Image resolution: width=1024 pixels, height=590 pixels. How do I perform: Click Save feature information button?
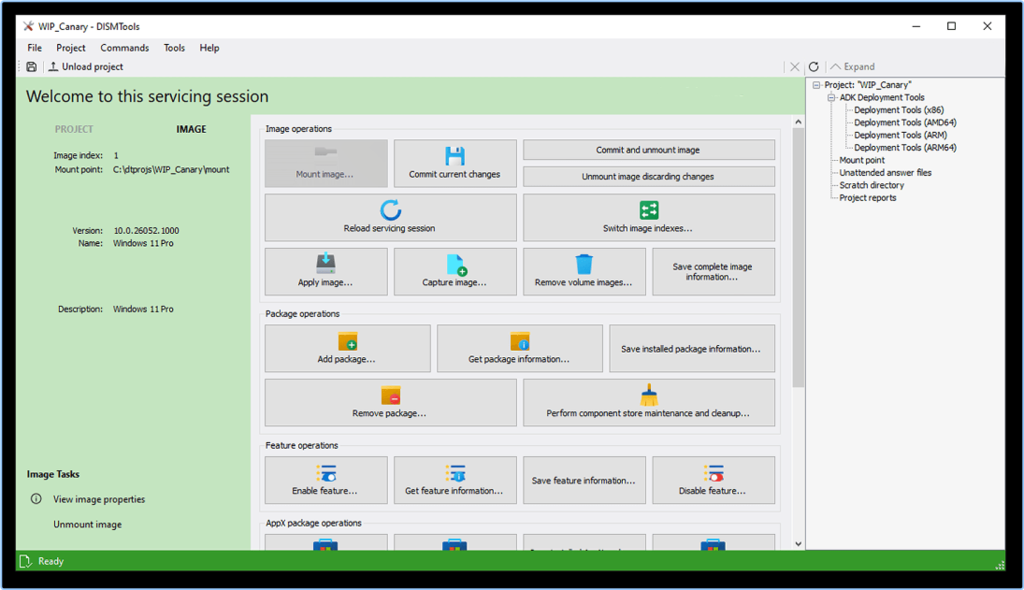pos(584,480)
